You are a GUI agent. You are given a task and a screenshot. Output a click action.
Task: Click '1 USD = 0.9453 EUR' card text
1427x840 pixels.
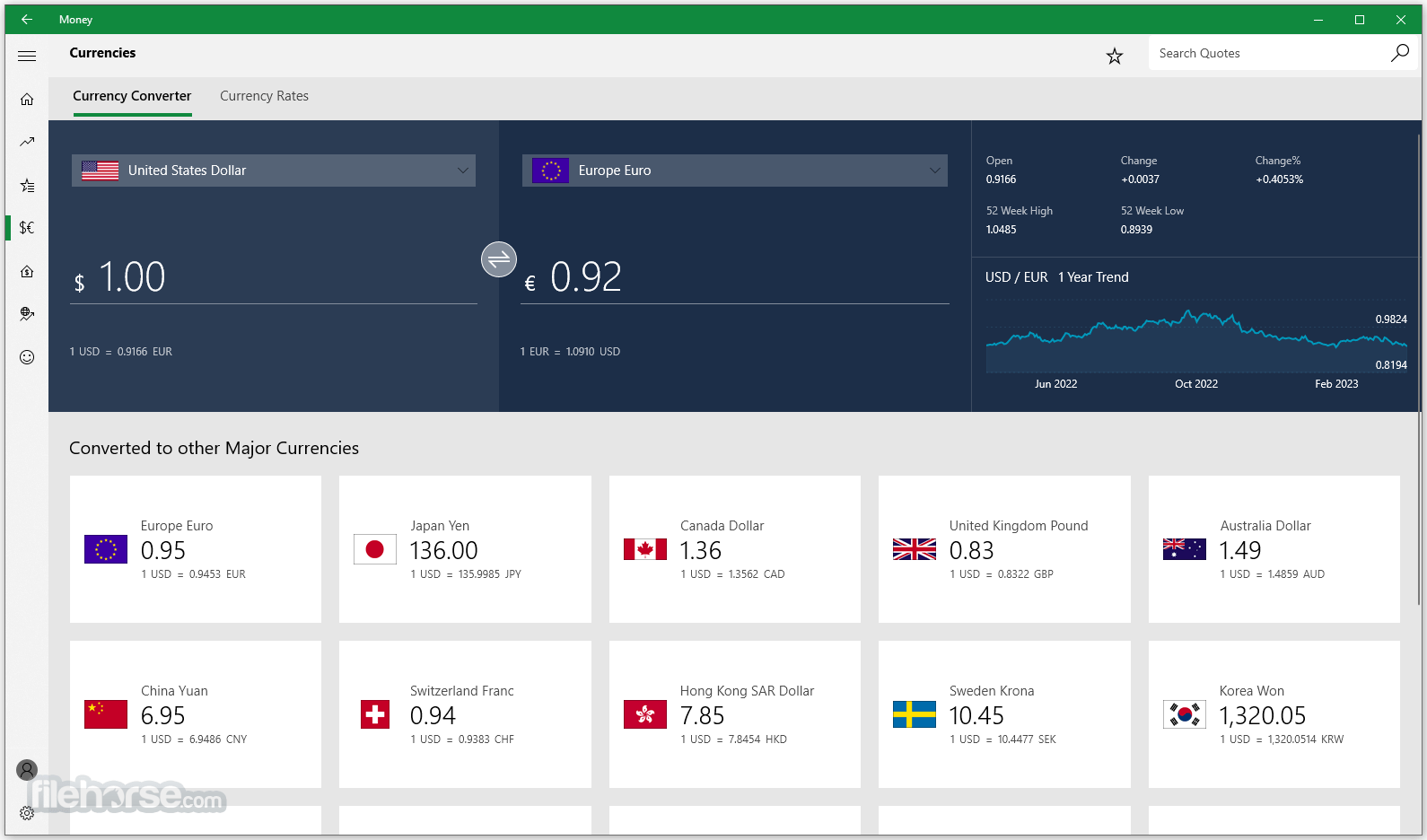pos(193,574)
